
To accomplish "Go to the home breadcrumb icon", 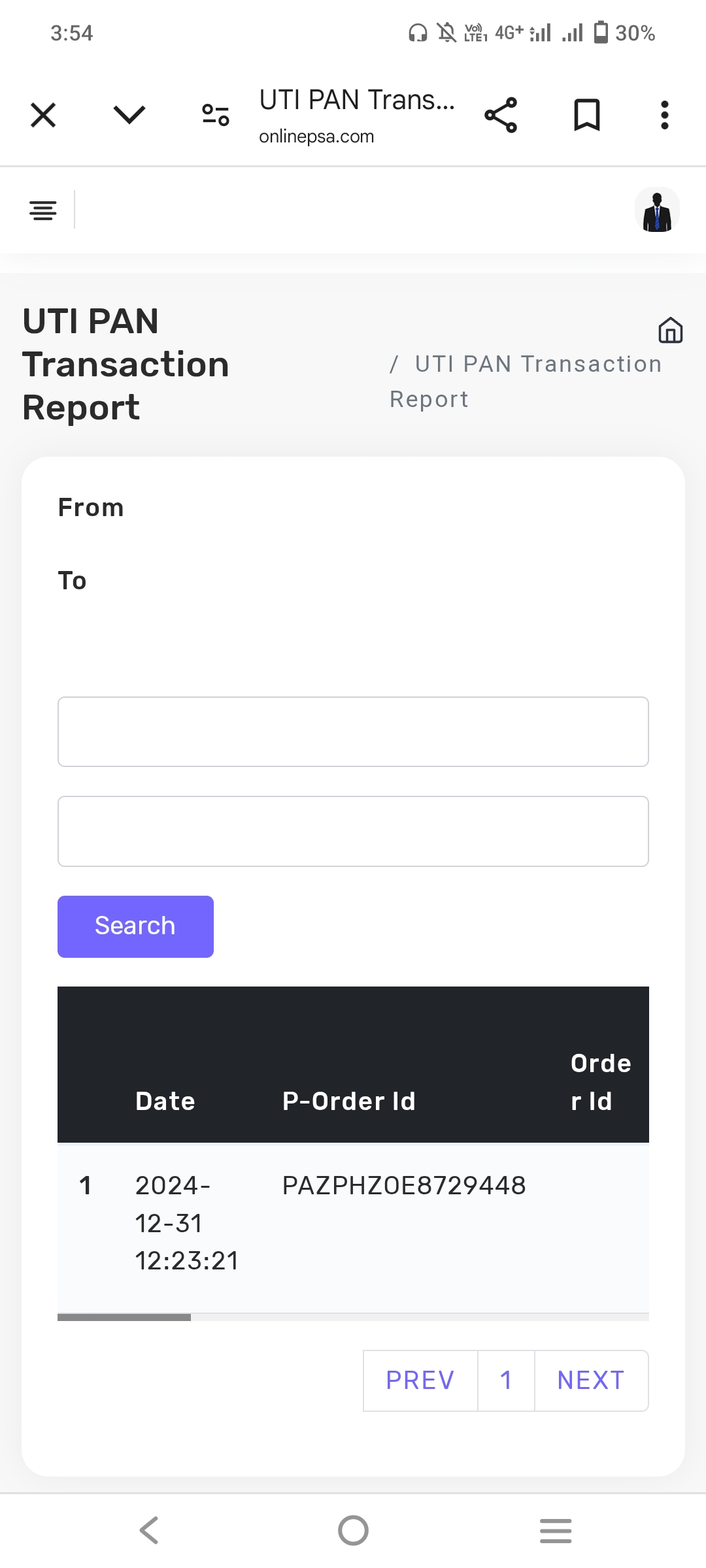I will (x=670, y=330).
